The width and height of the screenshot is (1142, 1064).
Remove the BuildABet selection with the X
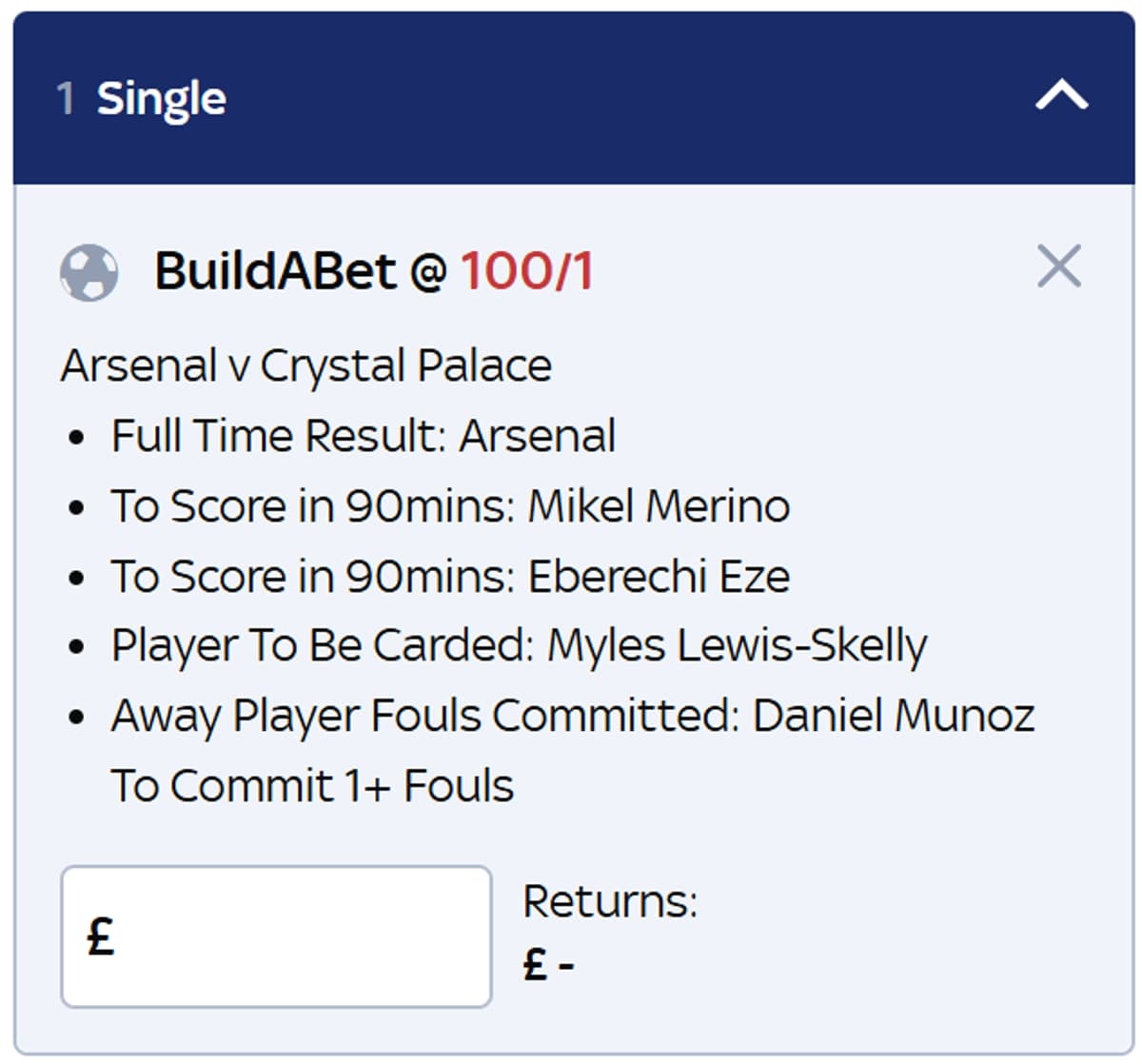pyautogui.click(x=1056, y=266)
